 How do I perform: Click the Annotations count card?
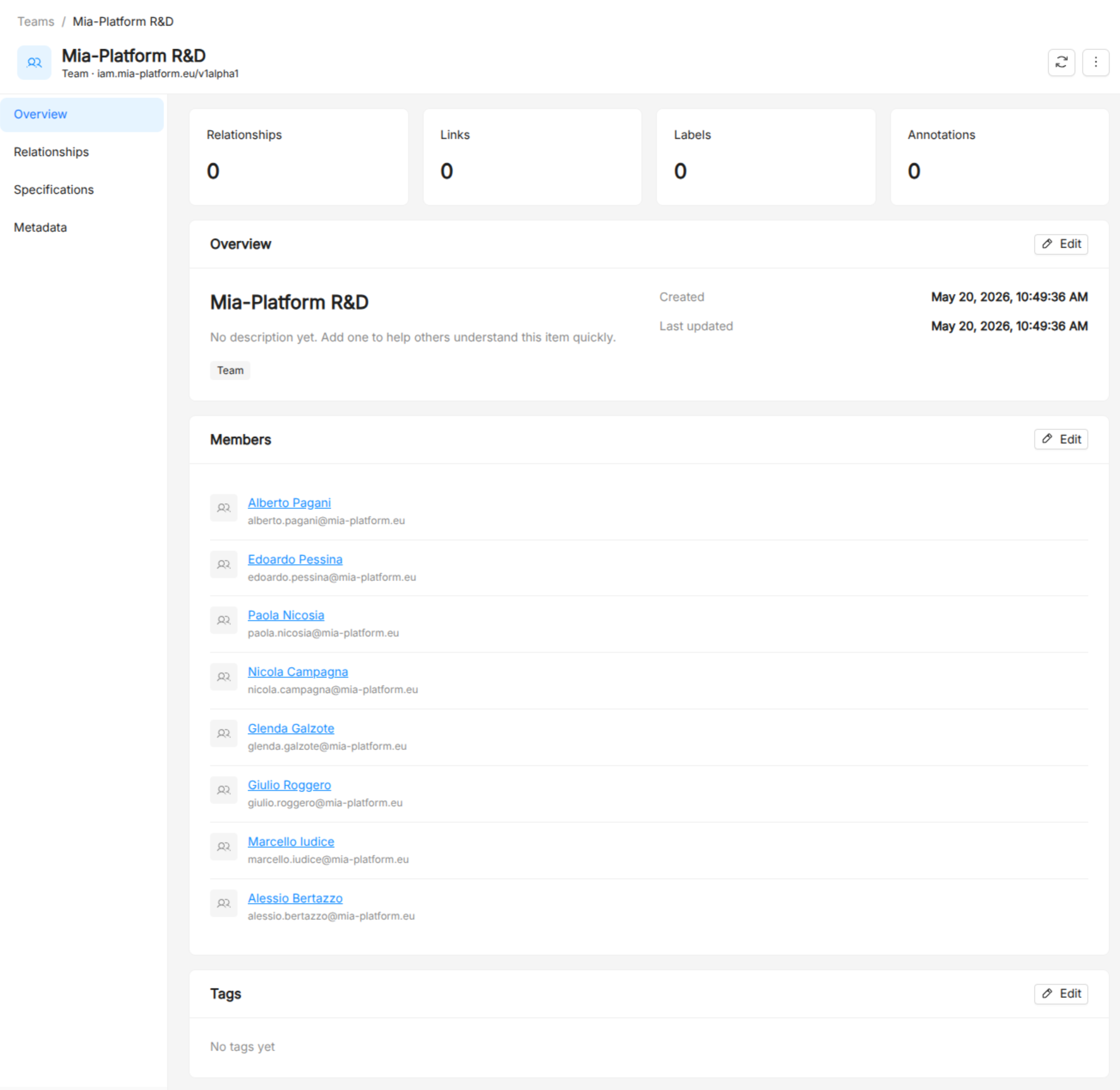point(999,157)
